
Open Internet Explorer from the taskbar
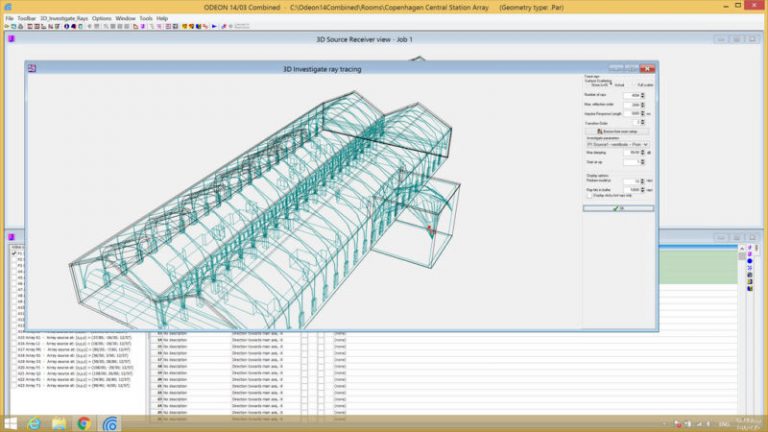click(x=34, y=423)
